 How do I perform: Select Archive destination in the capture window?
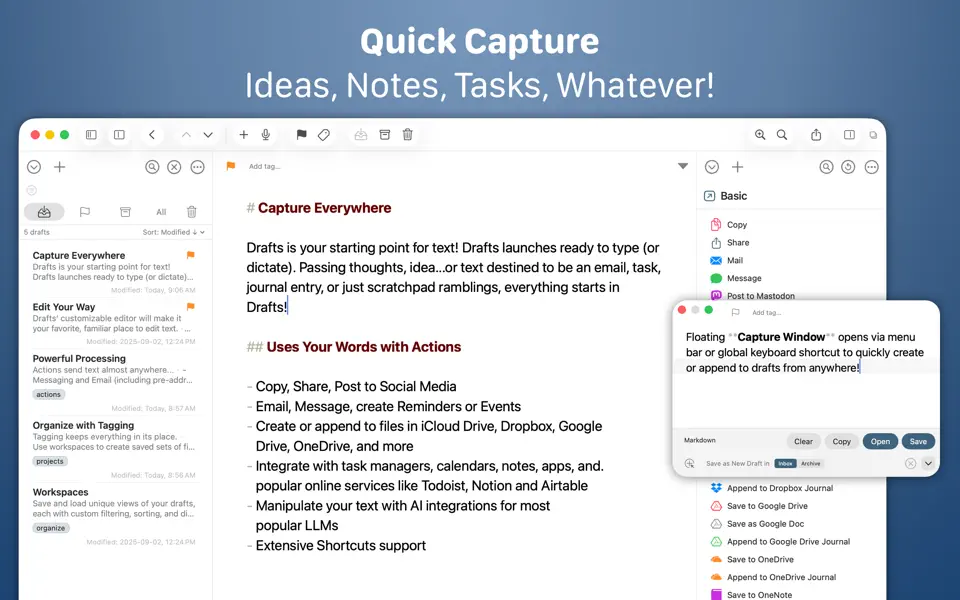click(x=811, y=463)
